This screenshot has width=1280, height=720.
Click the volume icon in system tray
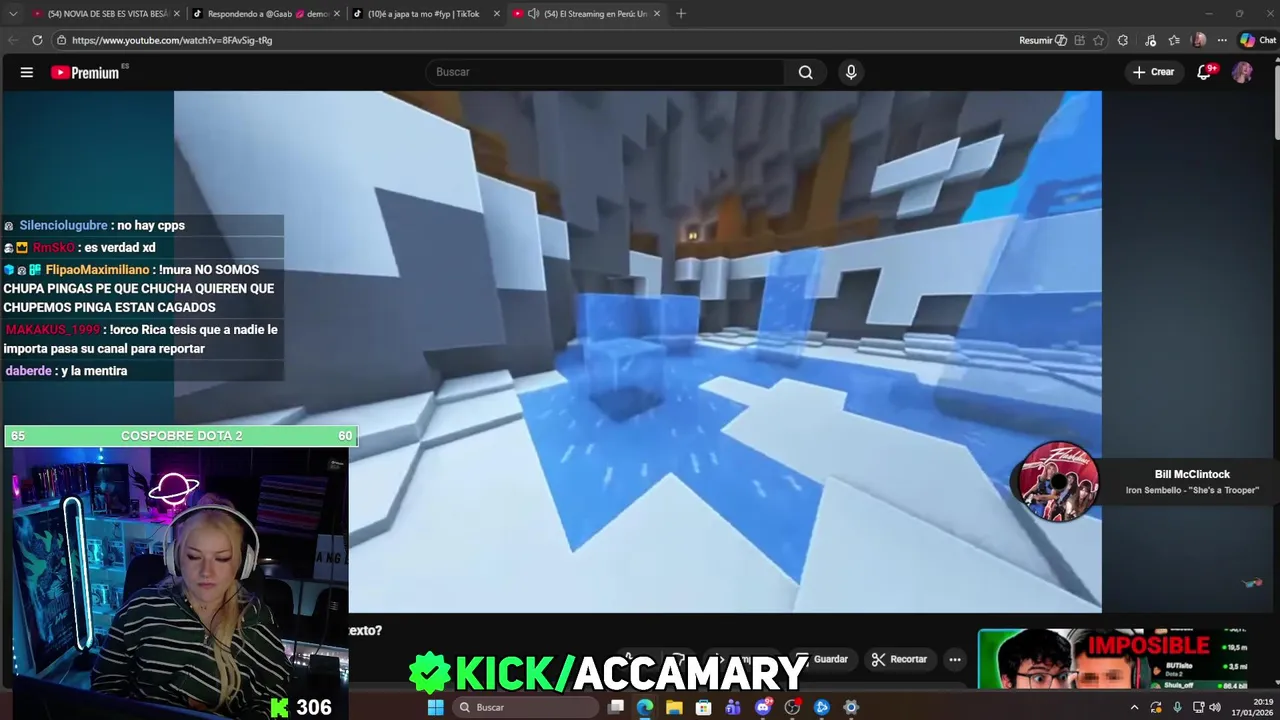(x=1215, y=707)
